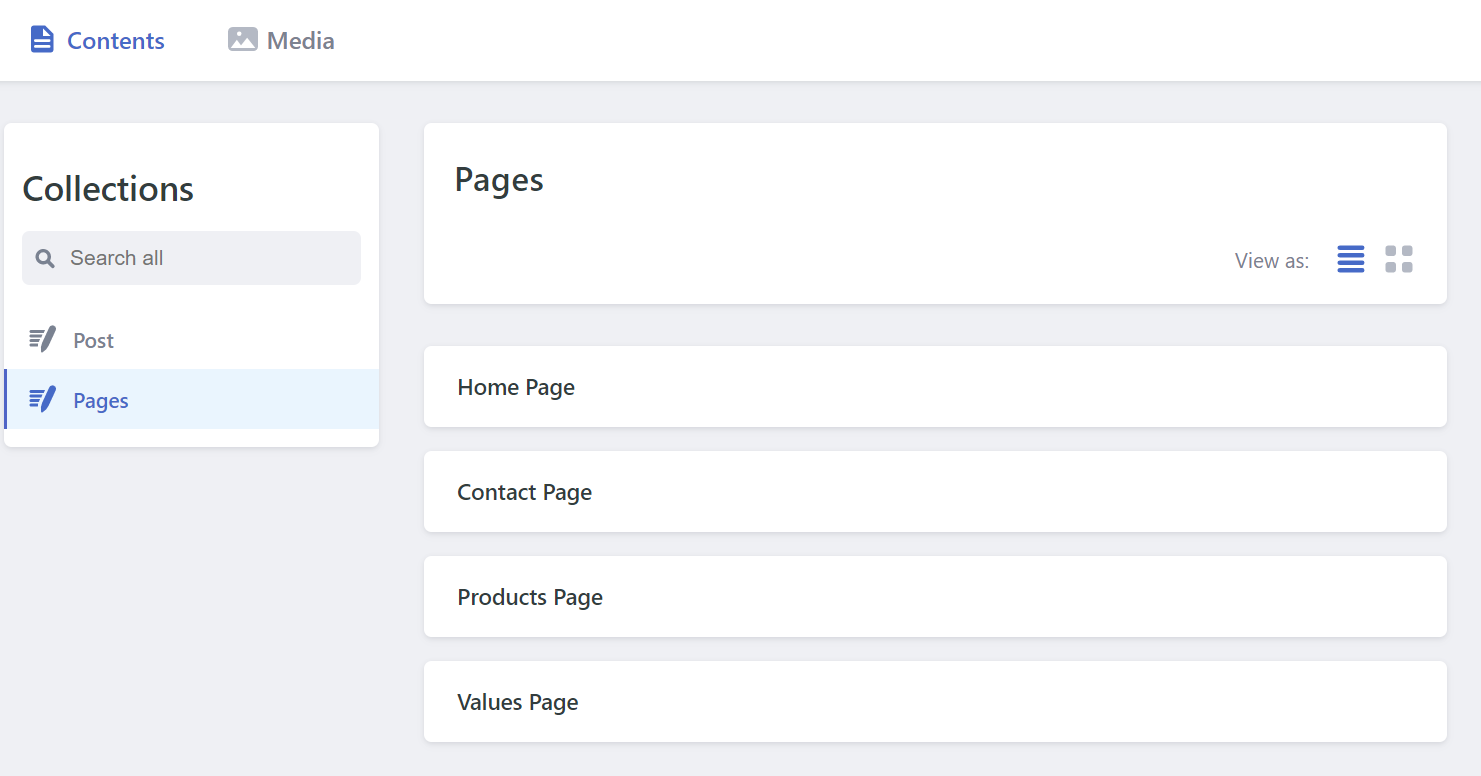Click the Post collection pencil icon
1481x776 pixels.
42,340
